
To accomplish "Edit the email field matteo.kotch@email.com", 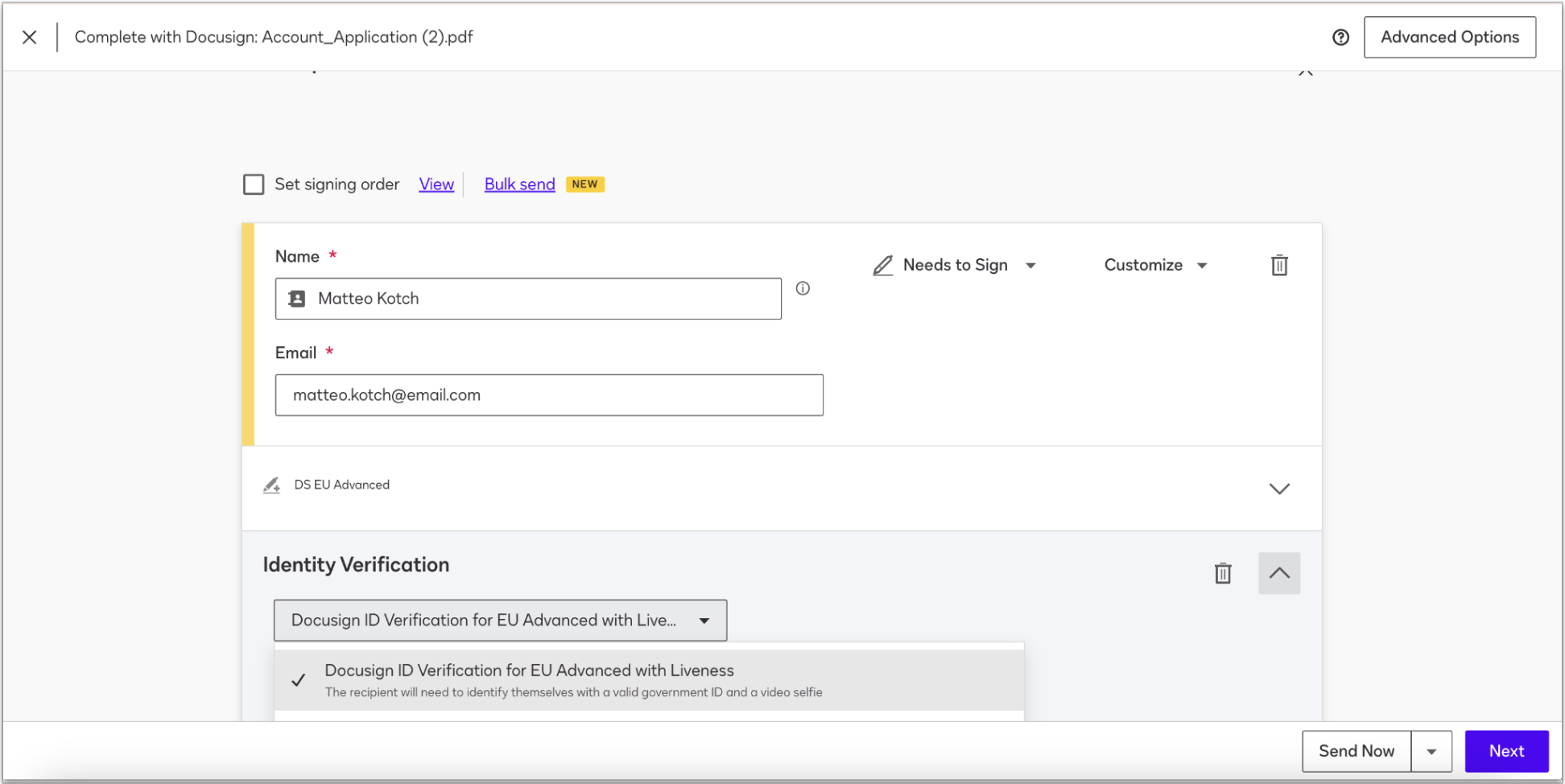I will 549,395.
